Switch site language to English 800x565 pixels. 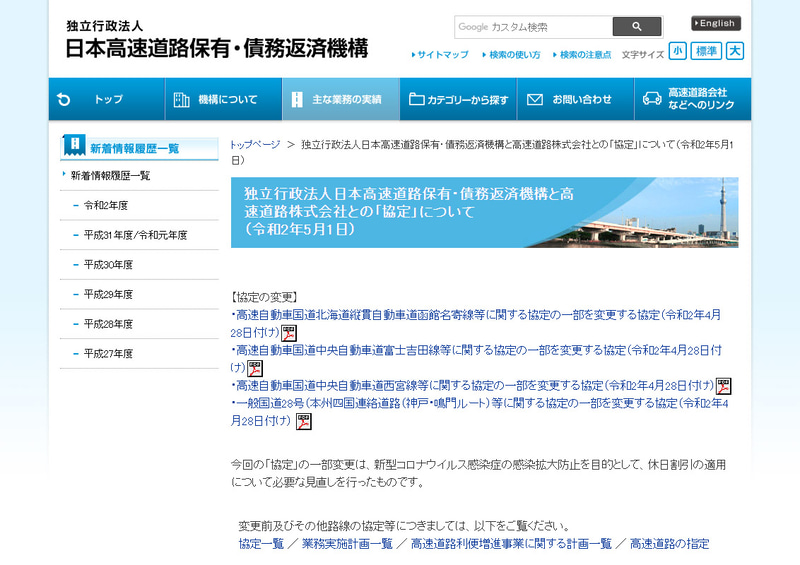716,23
